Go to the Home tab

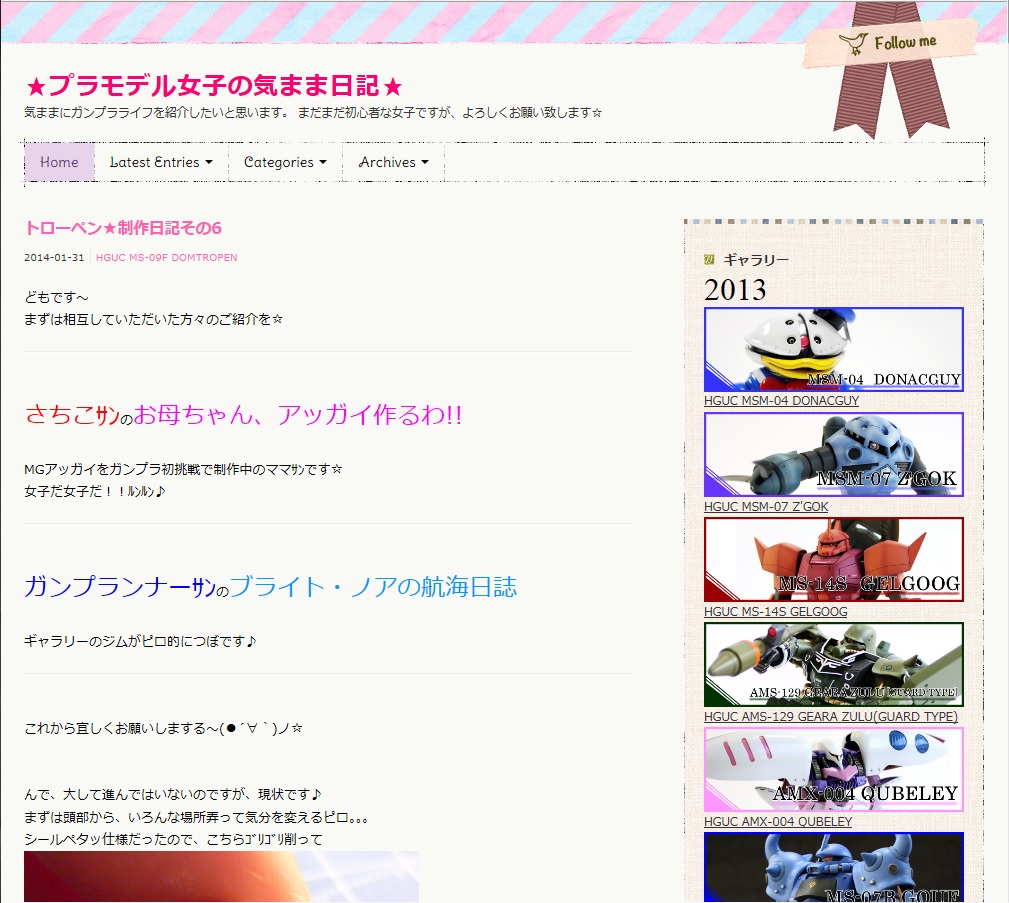coord(59,162)
